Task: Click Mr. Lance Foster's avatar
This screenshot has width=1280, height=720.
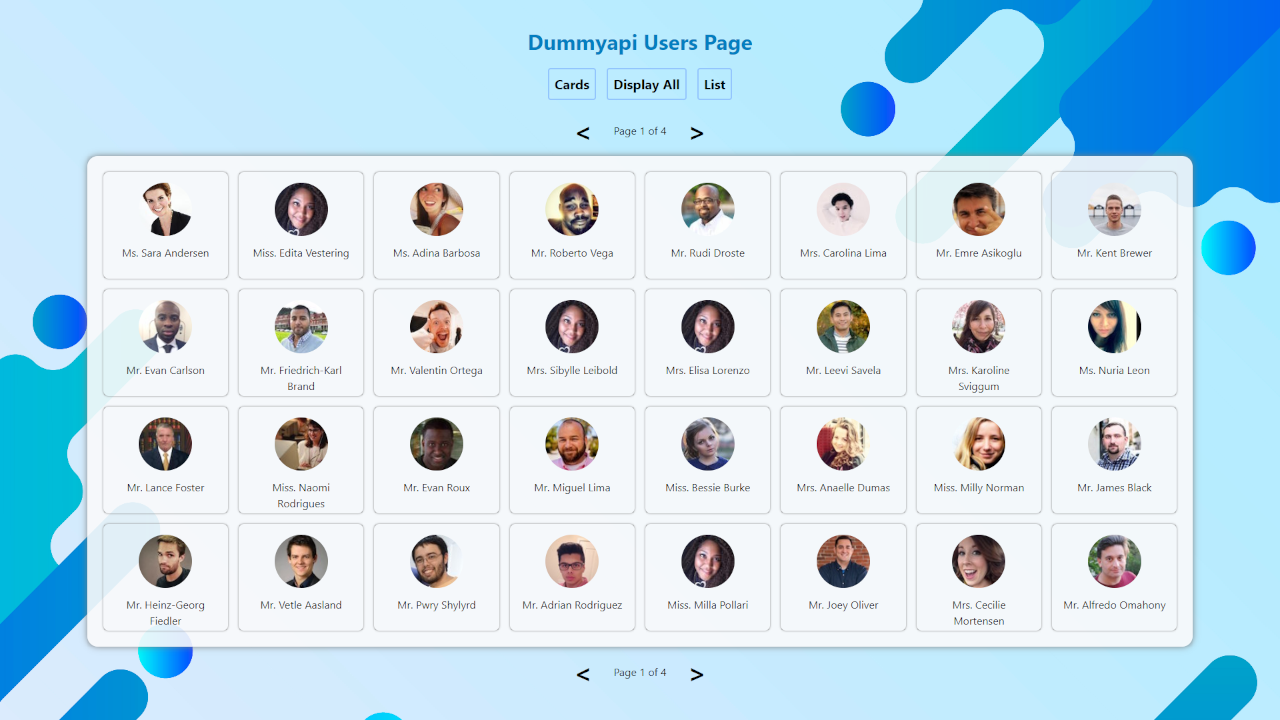Action: point(166,444)
